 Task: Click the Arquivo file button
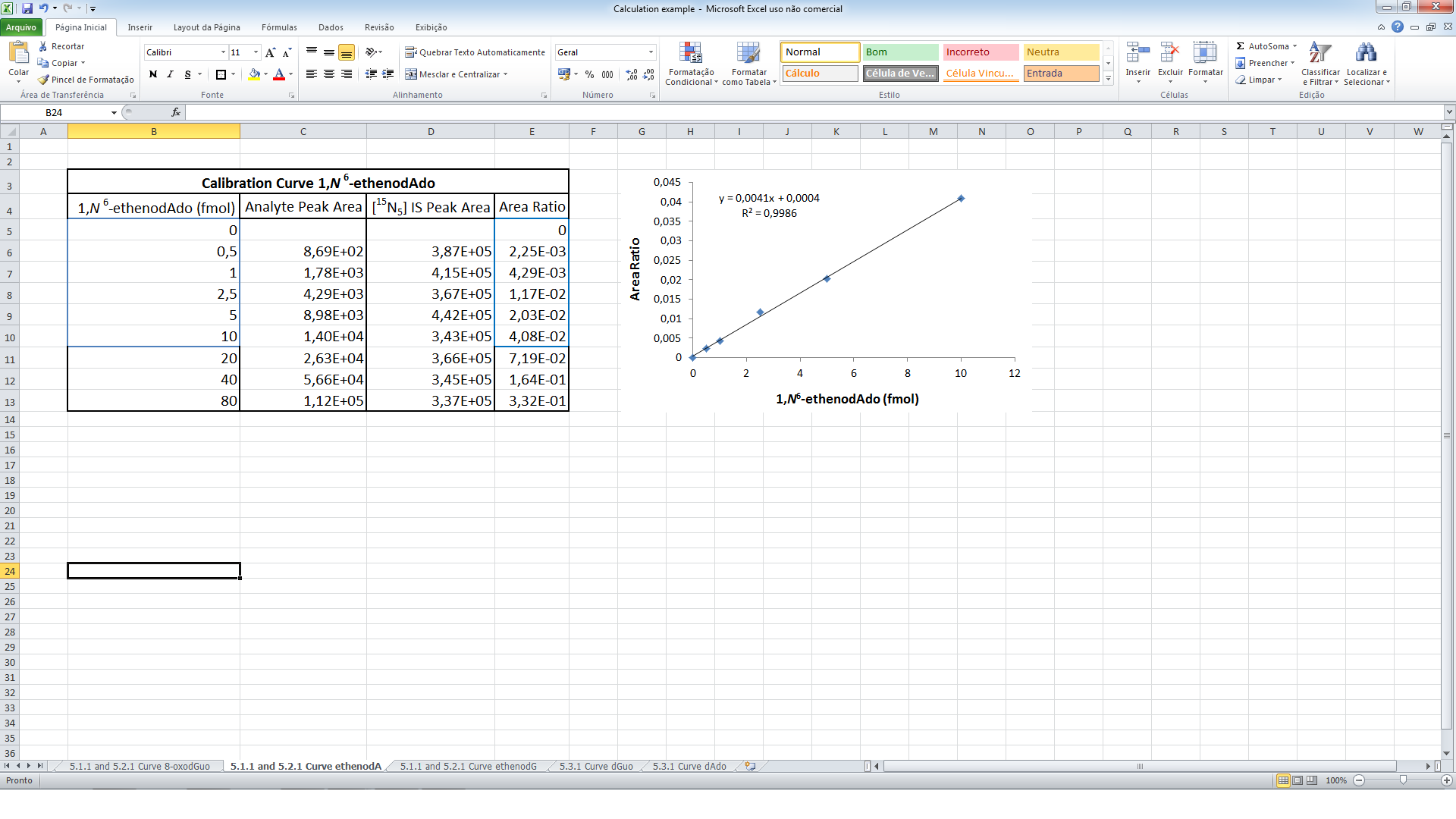pos(21,27)
